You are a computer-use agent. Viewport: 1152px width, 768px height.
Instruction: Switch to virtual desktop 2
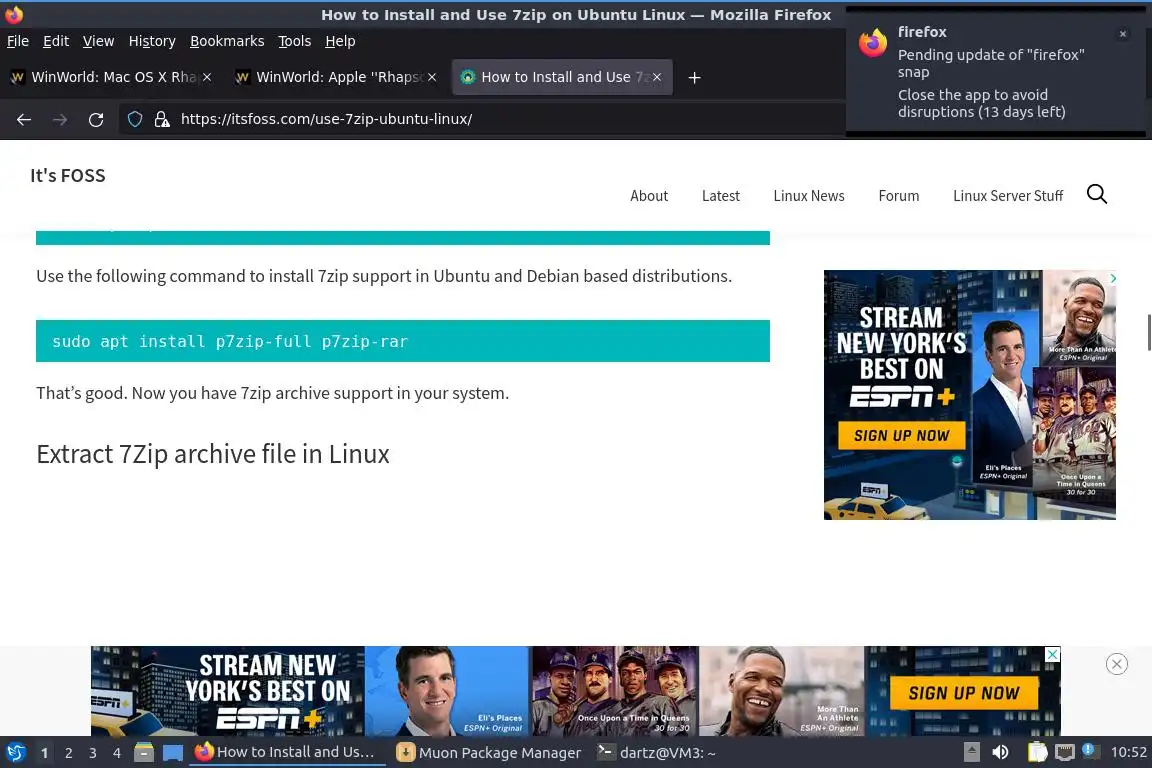(x=68, y=753)
